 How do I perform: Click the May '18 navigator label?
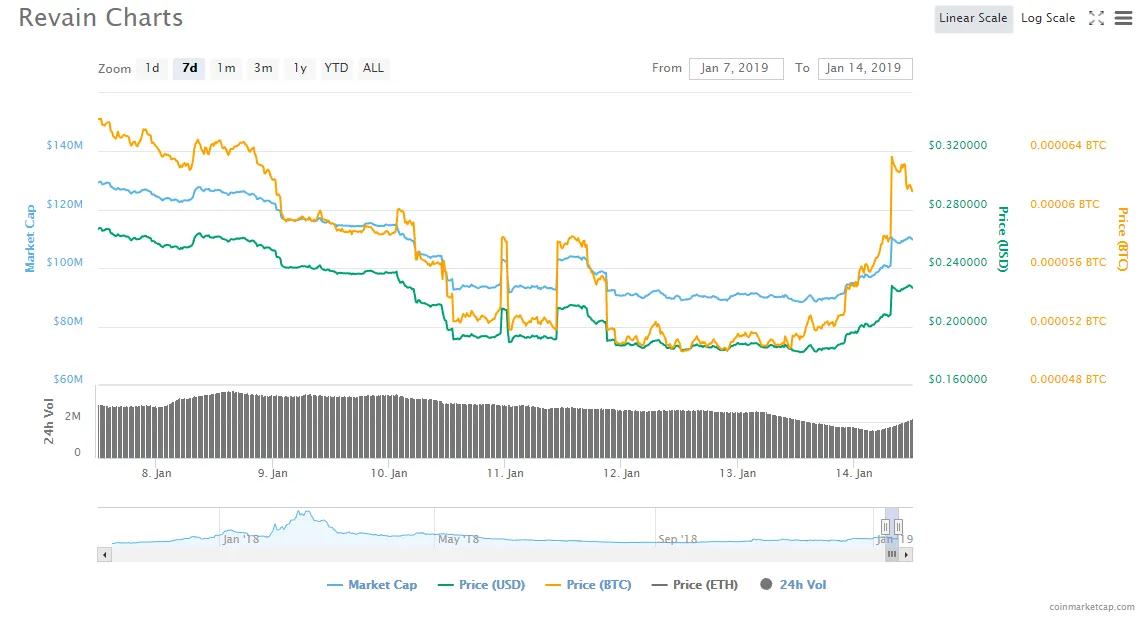pos(459,540)
